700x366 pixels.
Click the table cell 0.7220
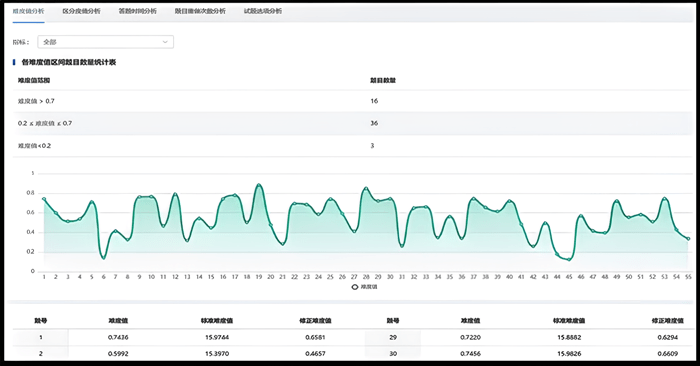470,337
